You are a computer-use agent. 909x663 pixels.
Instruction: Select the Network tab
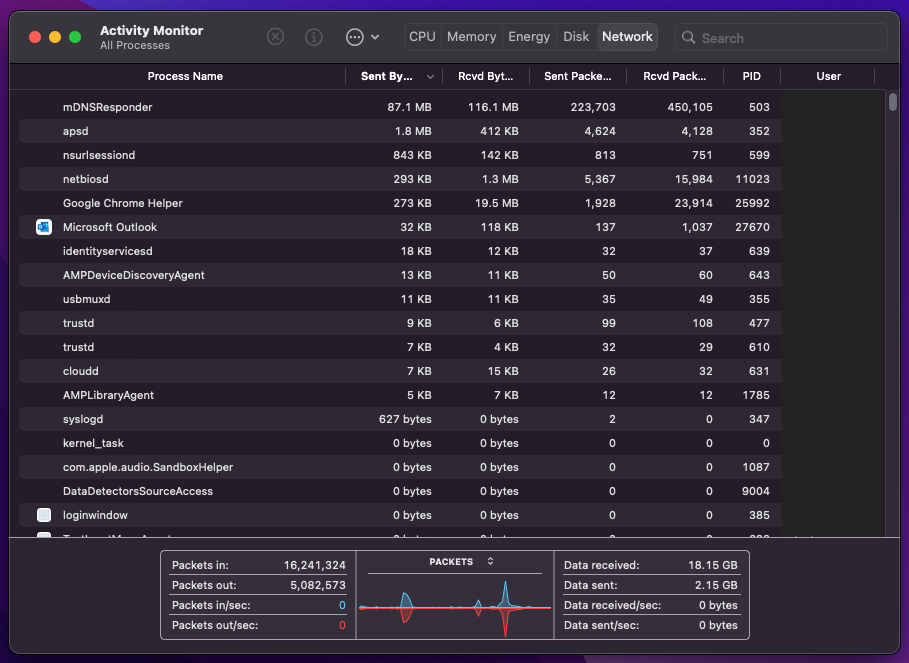pyautogui.click(x=627, y=37)
